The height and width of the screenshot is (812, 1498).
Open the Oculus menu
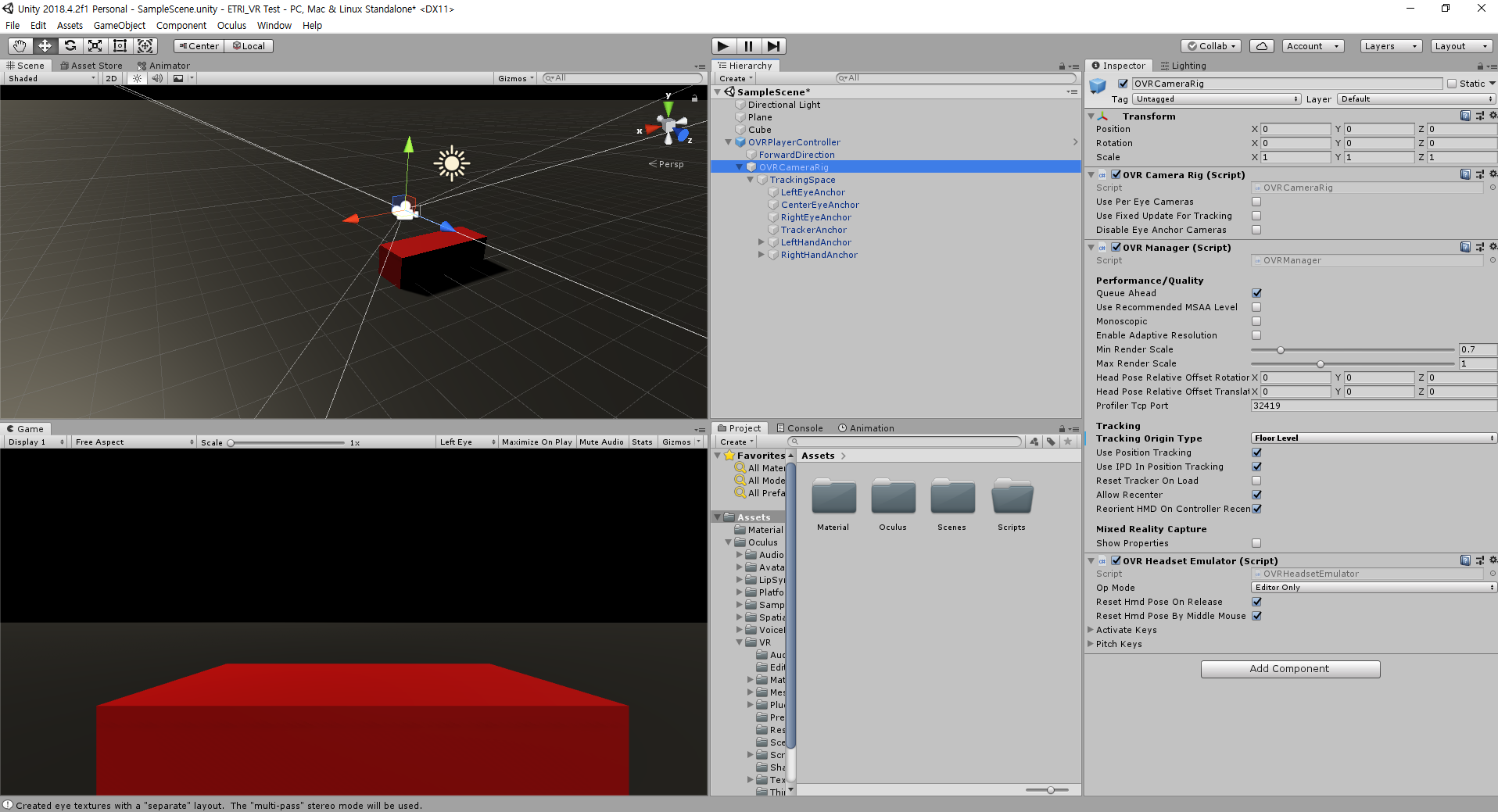(x=231, y=25)
